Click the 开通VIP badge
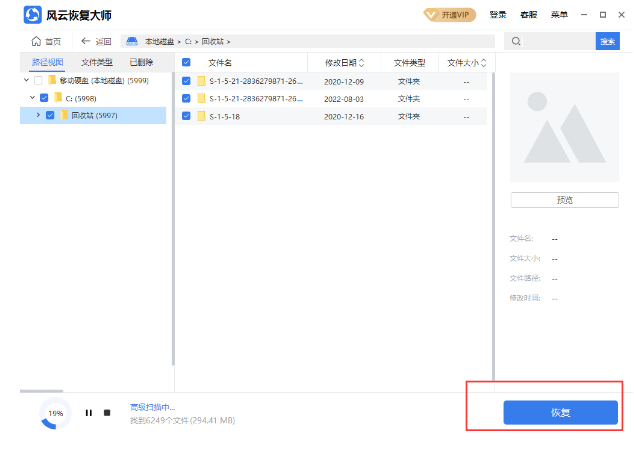 (450, 15)
